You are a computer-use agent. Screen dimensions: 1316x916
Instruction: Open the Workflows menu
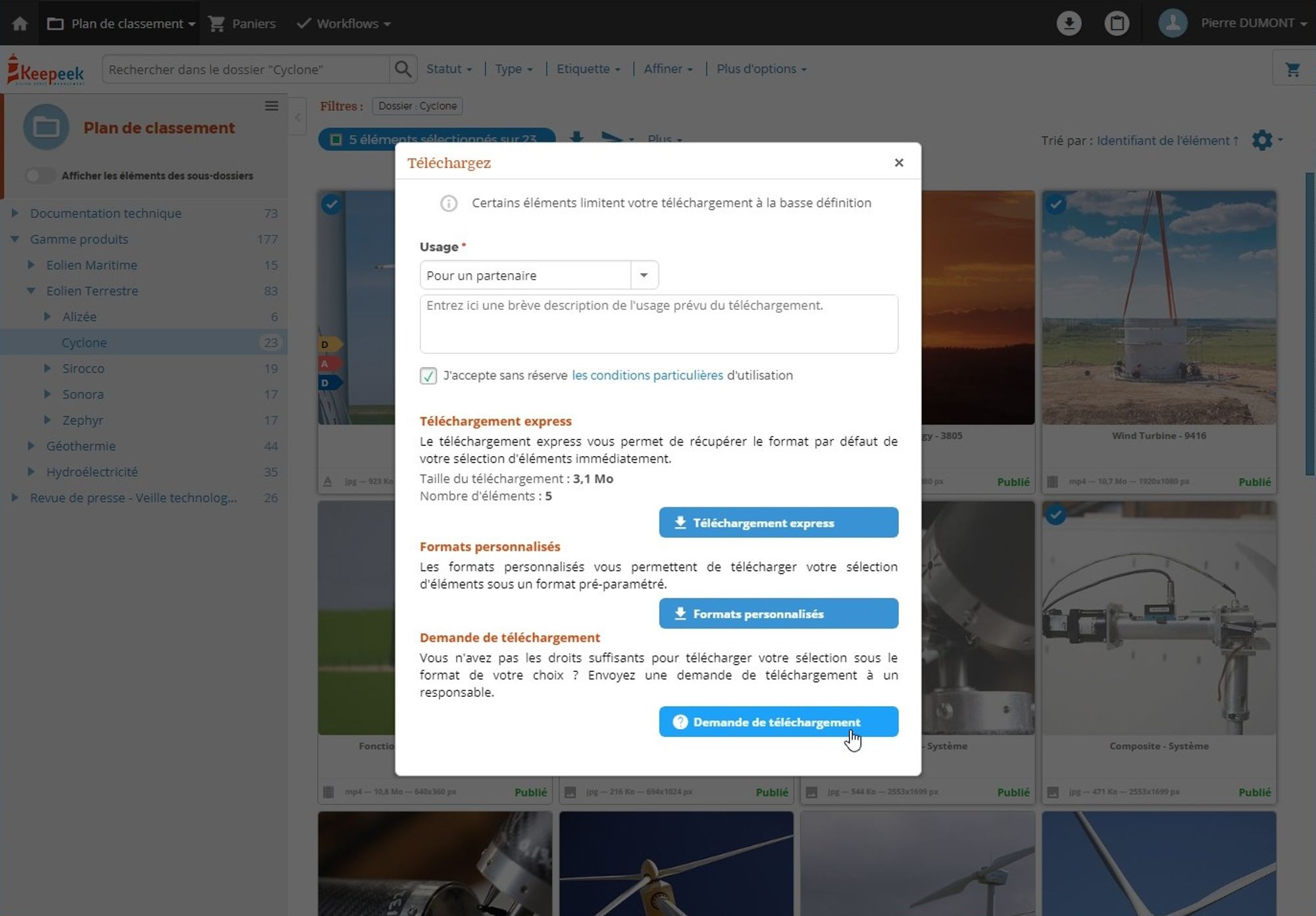[343, 24]
